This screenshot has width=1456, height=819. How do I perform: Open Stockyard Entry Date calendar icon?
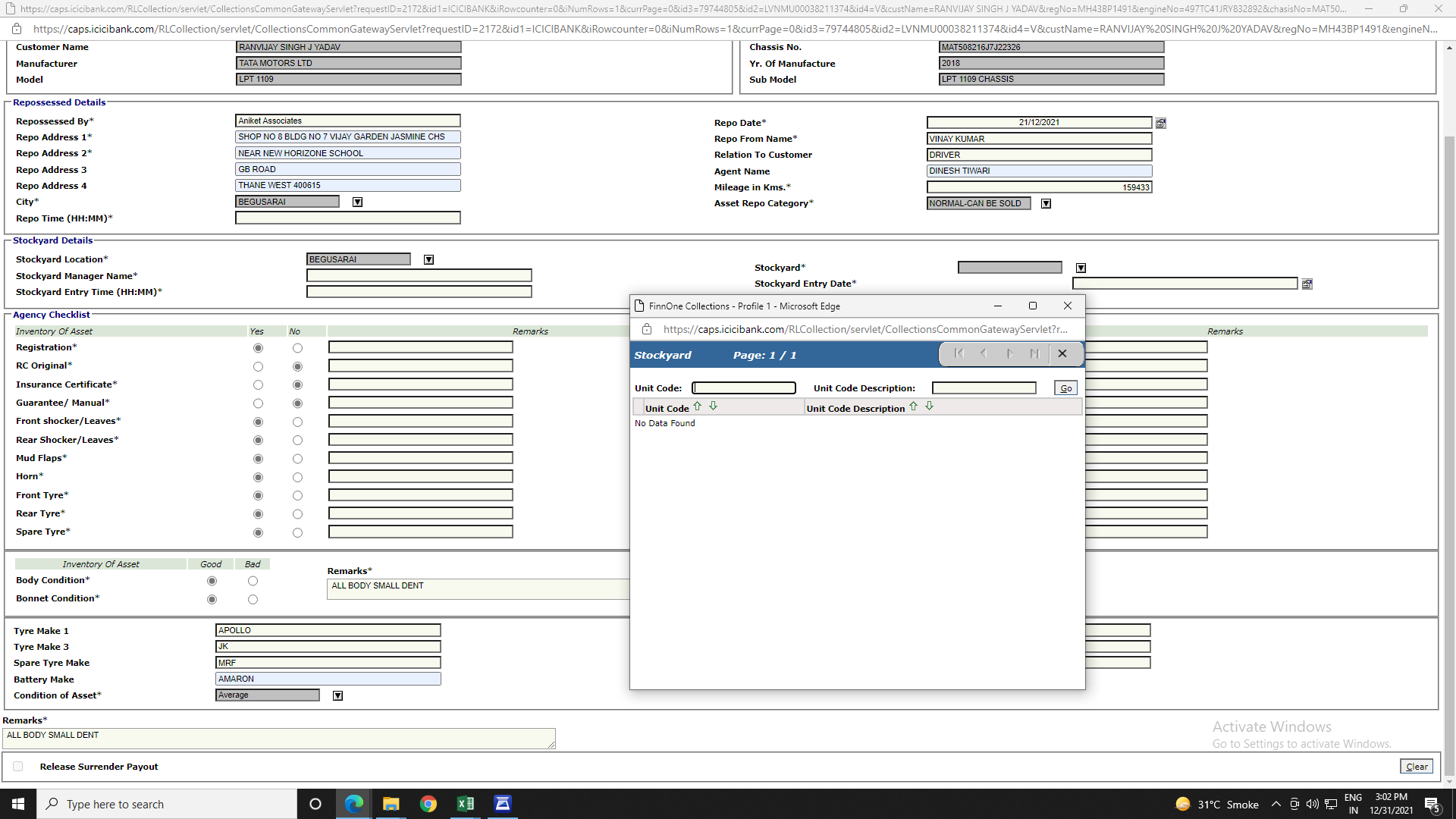pyautogui.click(x=1307, y=284)
